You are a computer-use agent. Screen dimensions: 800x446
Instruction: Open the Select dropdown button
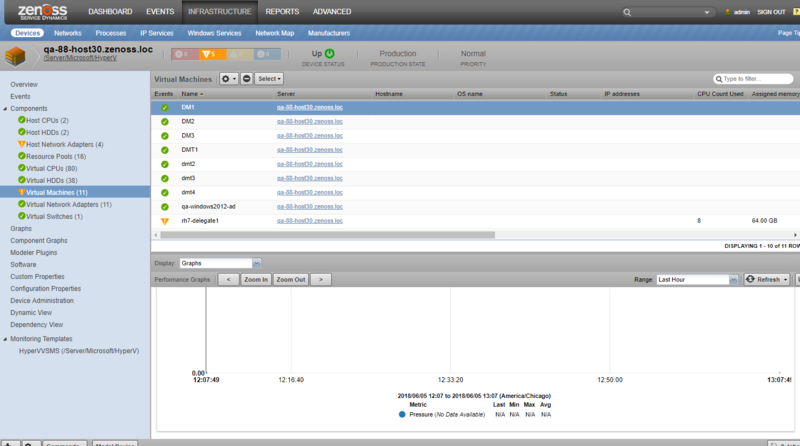tap(269, 79)
